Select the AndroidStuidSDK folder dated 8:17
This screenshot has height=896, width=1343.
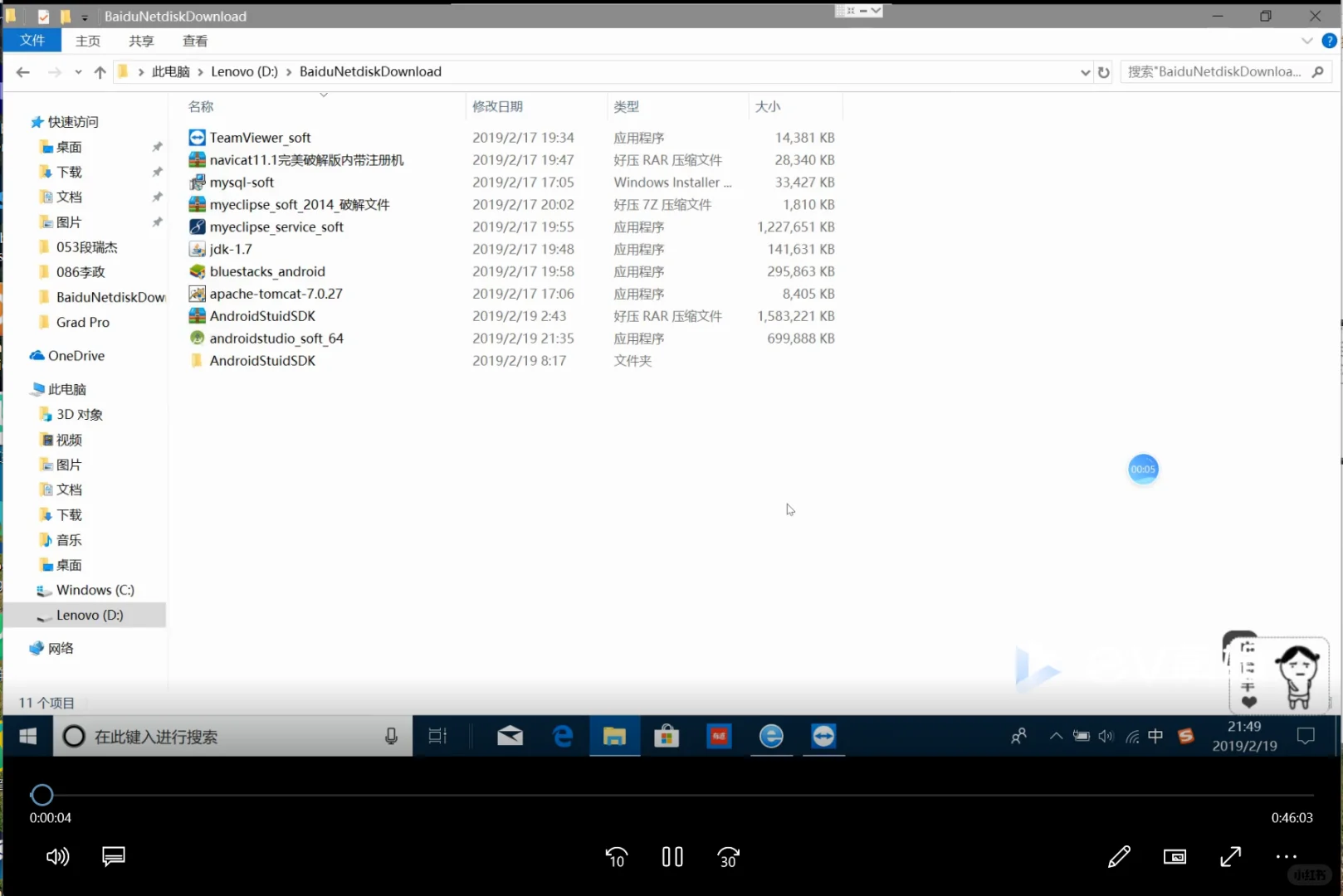point(262,361)
